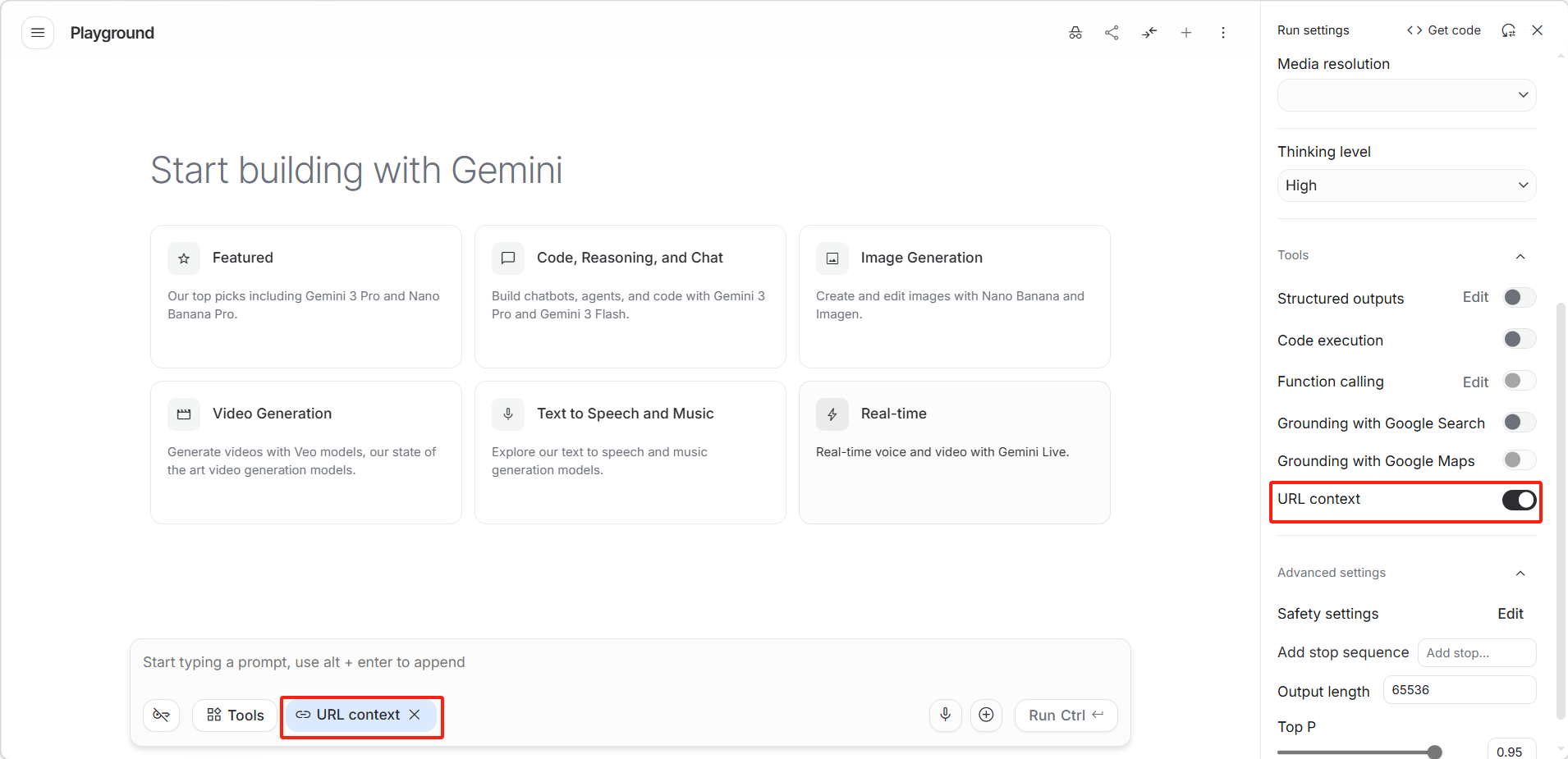Click the Run button
Viewport: 1568px width, 759px height.
click(x=1066, y=716)
